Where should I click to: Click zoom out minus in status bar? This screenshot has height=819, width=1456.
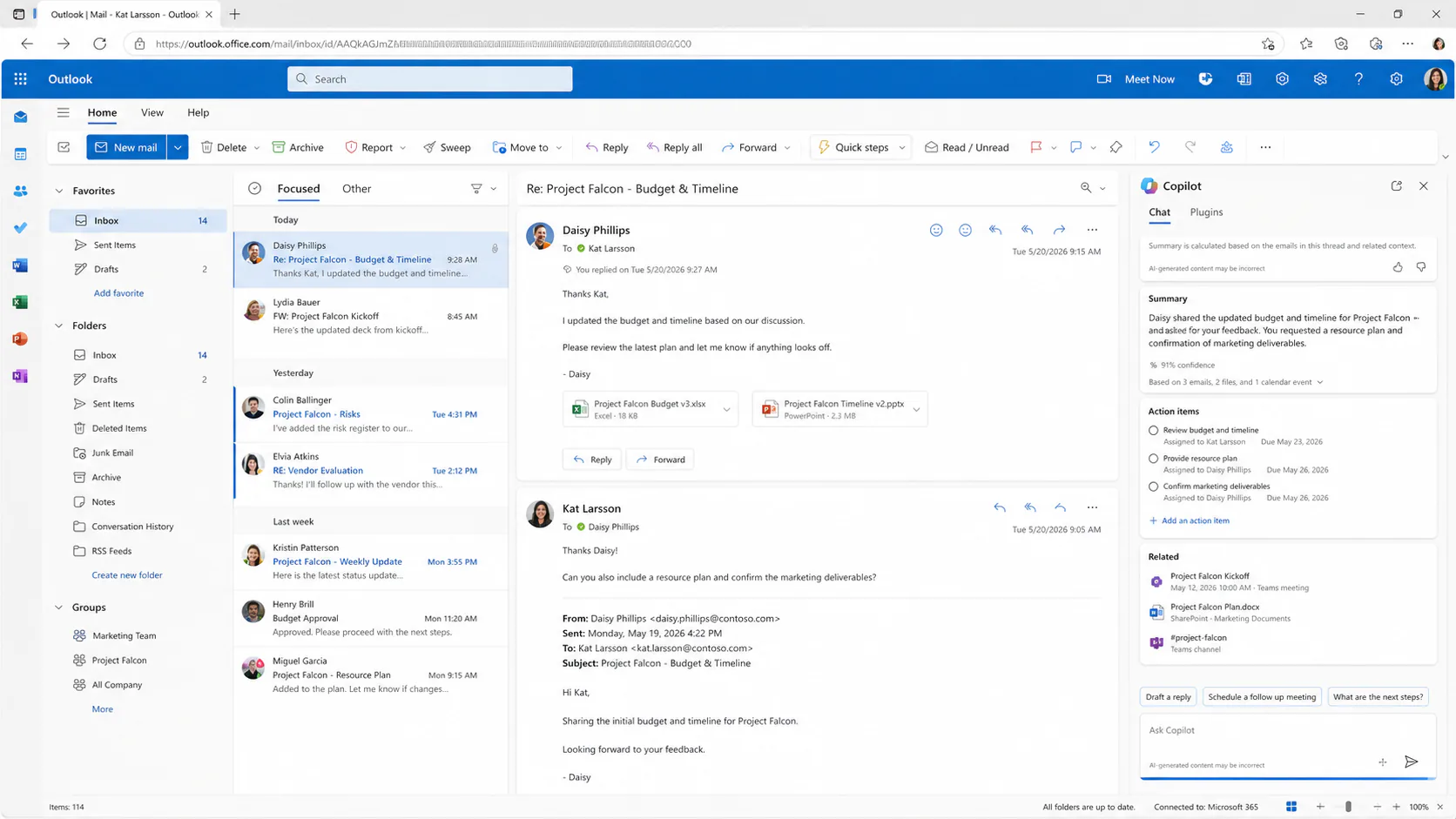coord(1377,807)
